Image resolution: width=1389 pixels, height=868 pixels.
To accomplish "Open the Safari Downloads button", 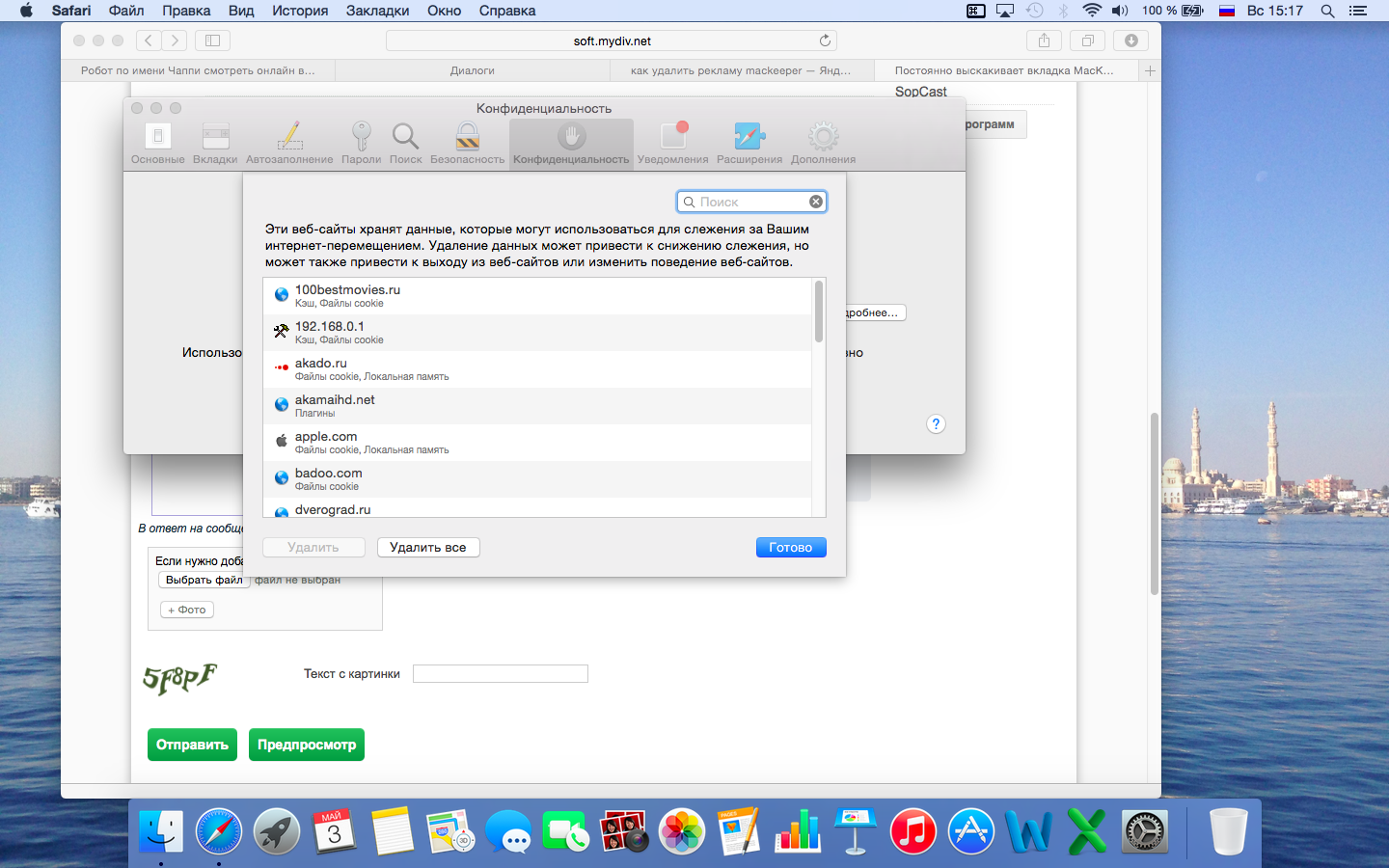I will pos(1130,41).
